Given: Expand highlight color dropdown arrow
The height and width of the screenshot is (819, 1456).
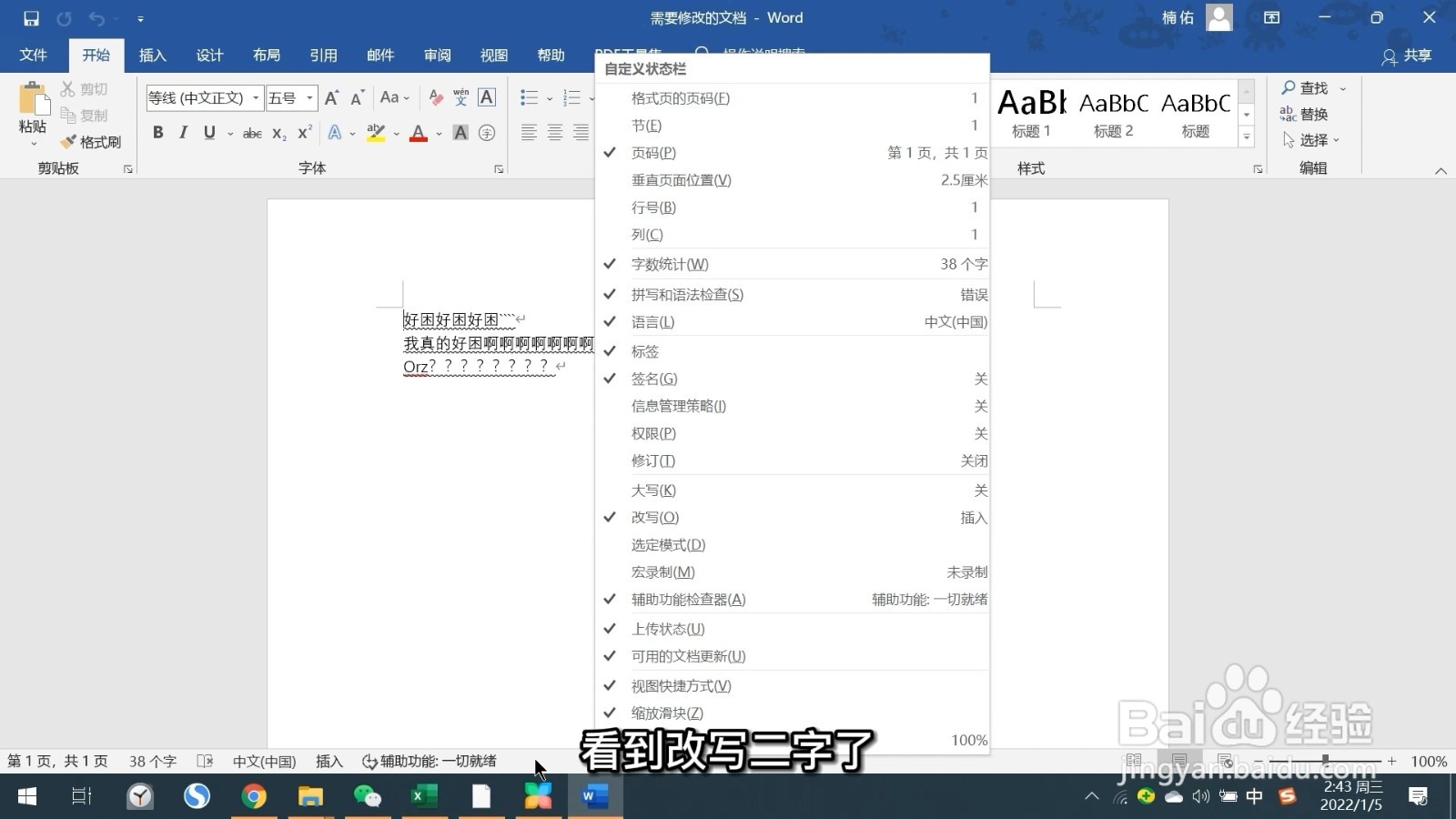Looking at the screenshot, I should click(397, 134).
